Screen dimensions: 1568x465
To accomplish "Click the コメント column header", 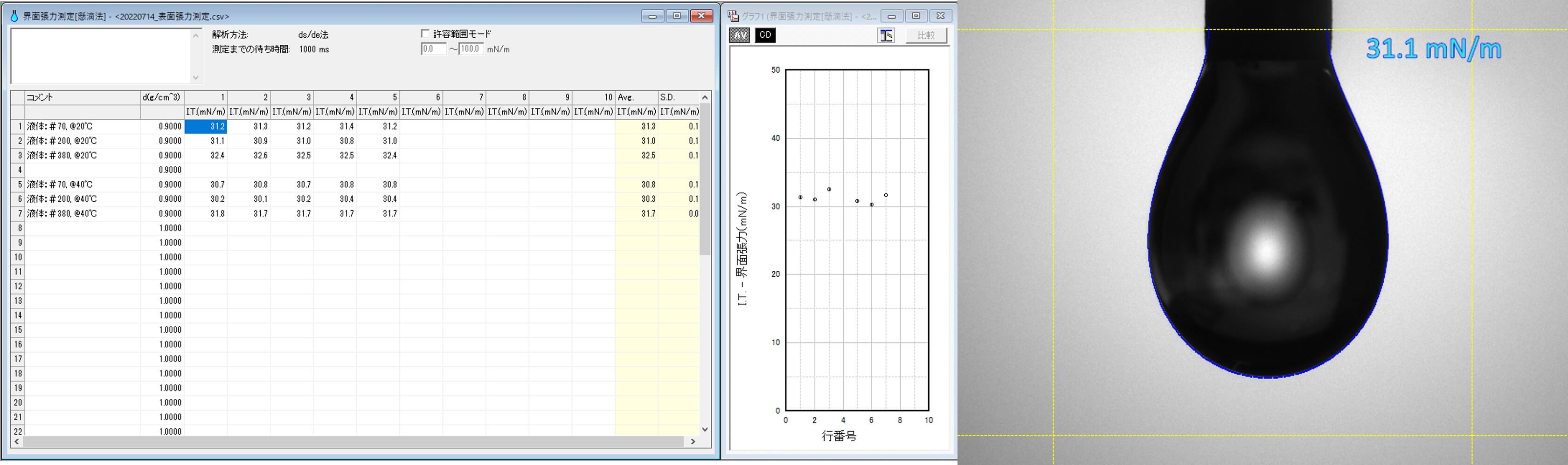I will 82,97.
